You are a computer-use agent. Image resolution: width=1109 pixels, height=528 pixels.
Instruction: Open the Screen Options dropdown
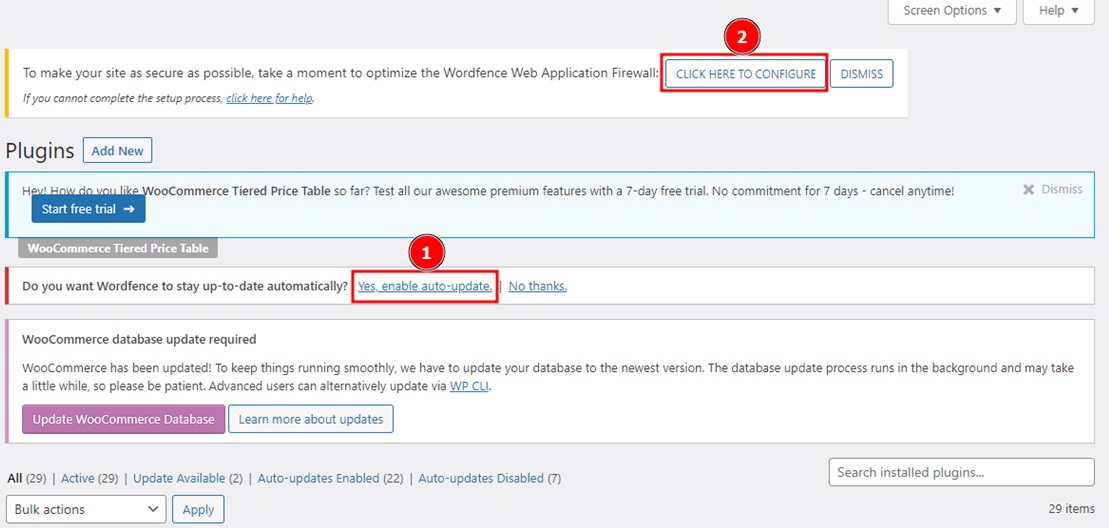coord(952,11)
